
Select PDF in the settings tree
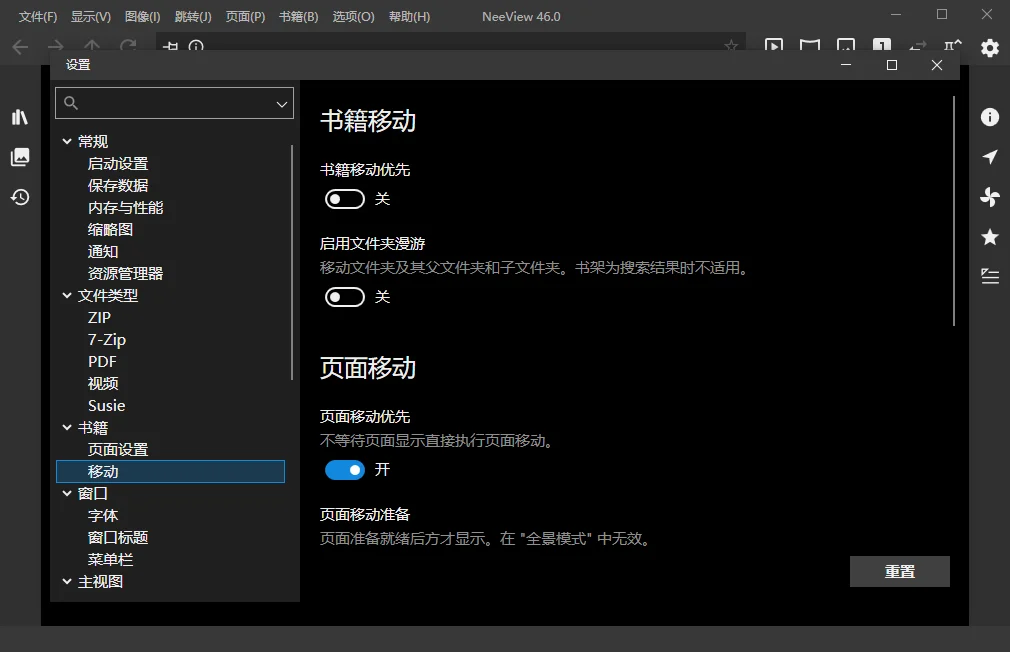point(102,361)
